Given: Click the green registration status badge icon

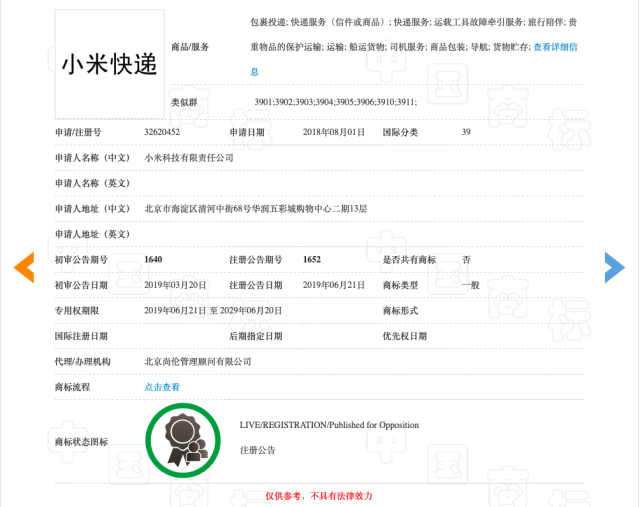Looking at the screenshot, I should [183, 440].
